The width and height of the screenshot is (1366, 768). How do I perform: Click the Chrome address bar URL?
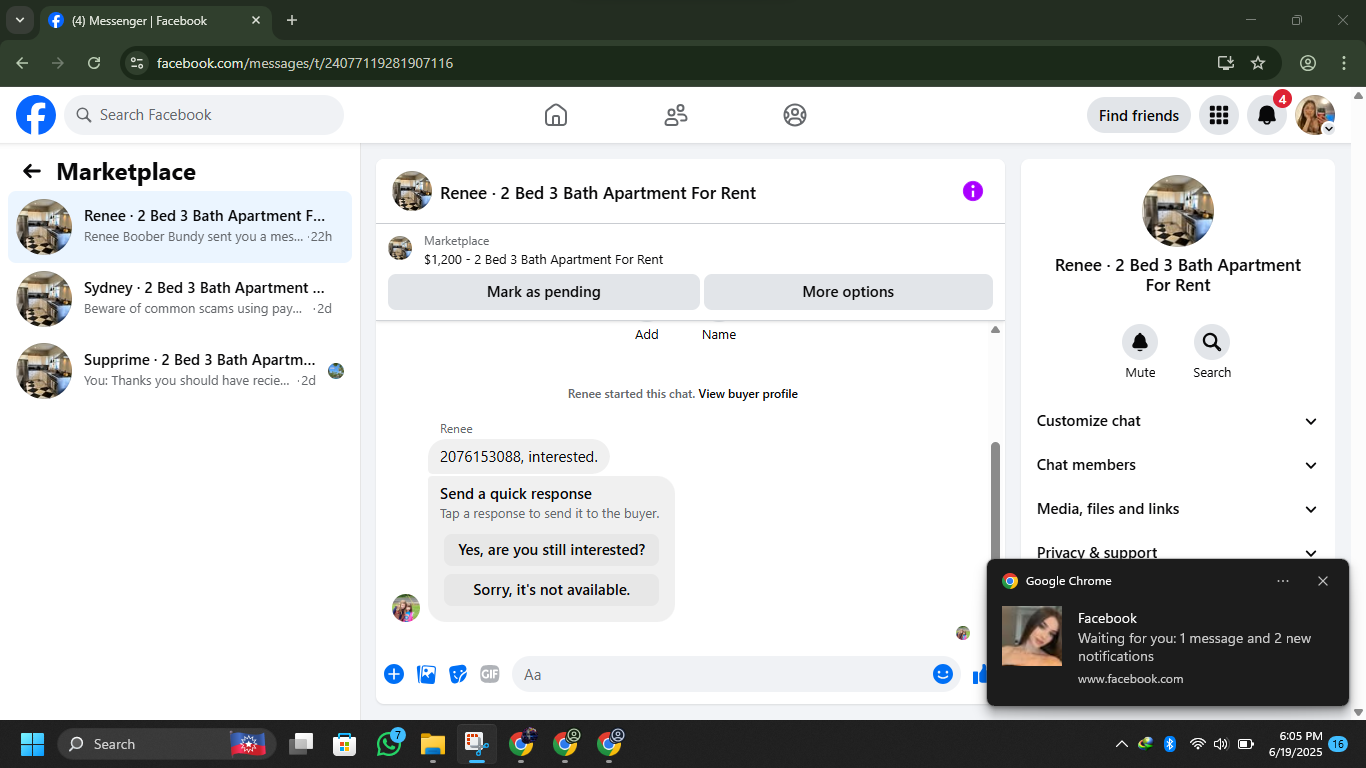(x=305, y=63)
